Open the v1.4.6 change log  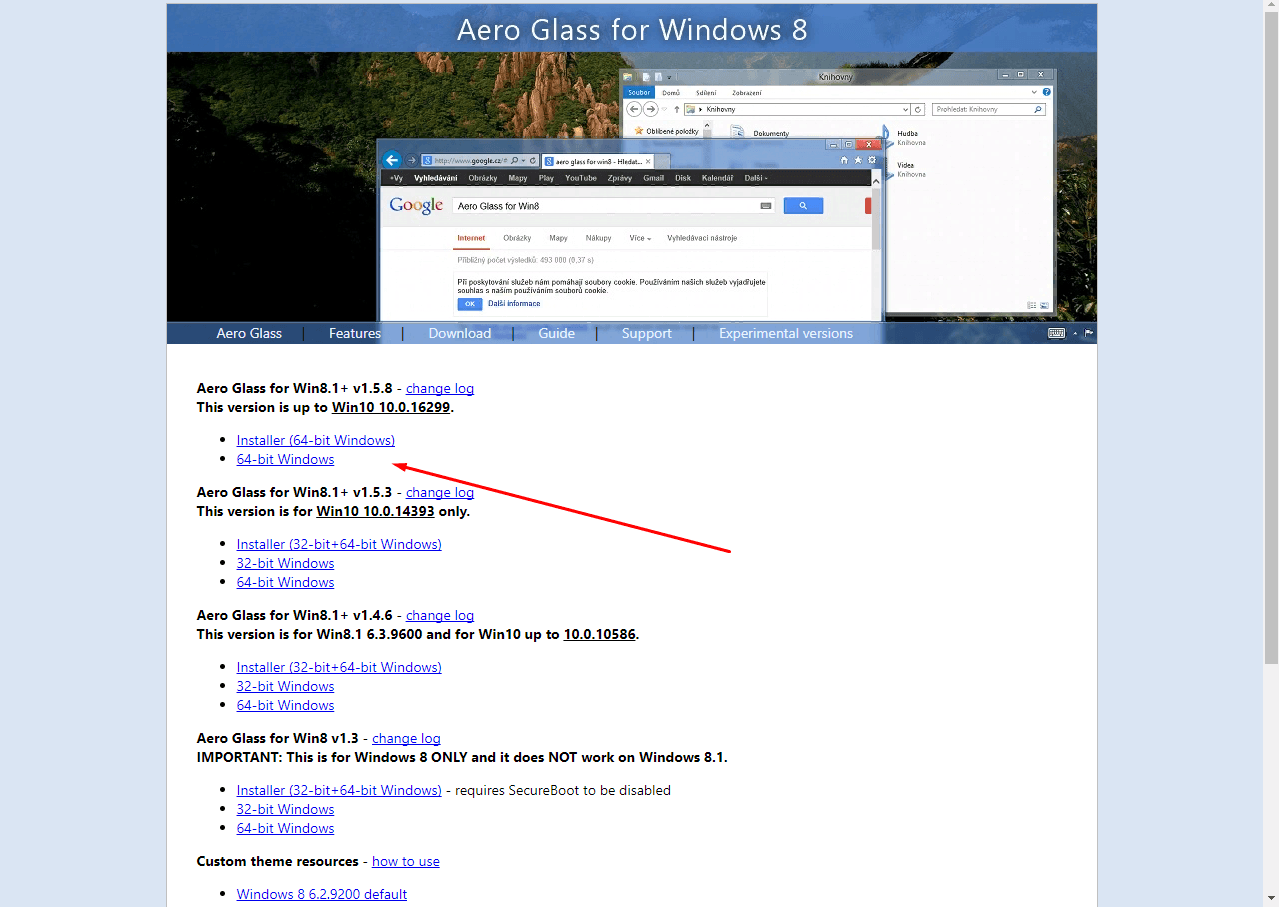pyautogui.click(x=440, y=615)
